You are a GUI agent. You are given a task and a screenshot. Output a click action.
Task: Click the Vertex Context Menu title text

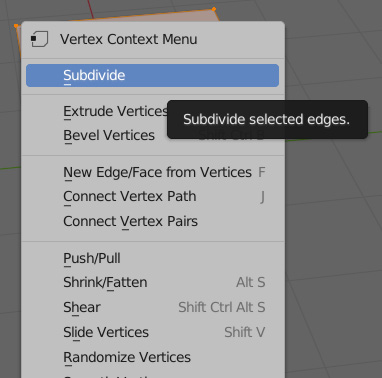click(x=128, y=39)
